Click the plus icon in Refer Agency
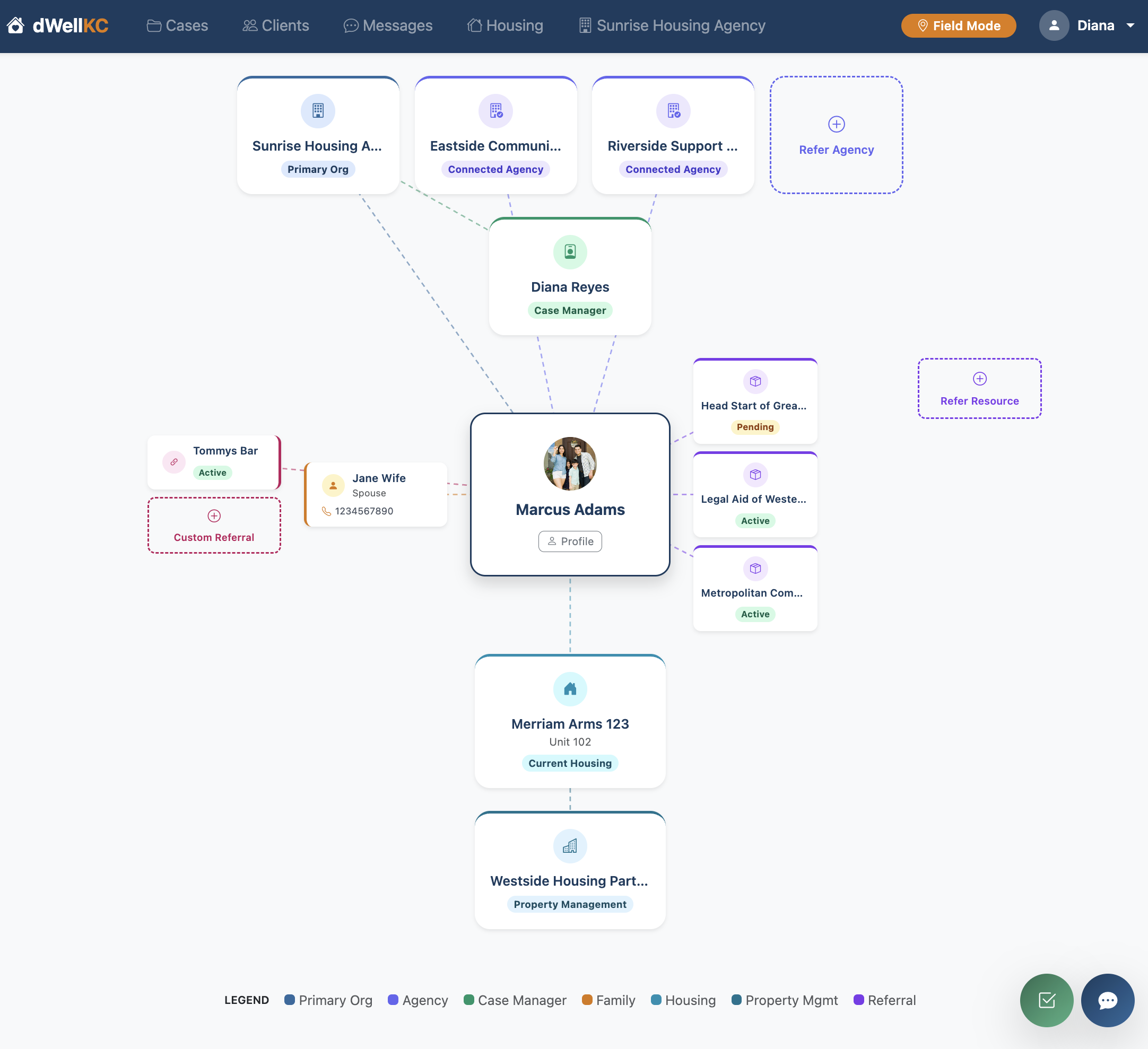The height and width of the screenshot is (1049, 1148). (836, 124)
